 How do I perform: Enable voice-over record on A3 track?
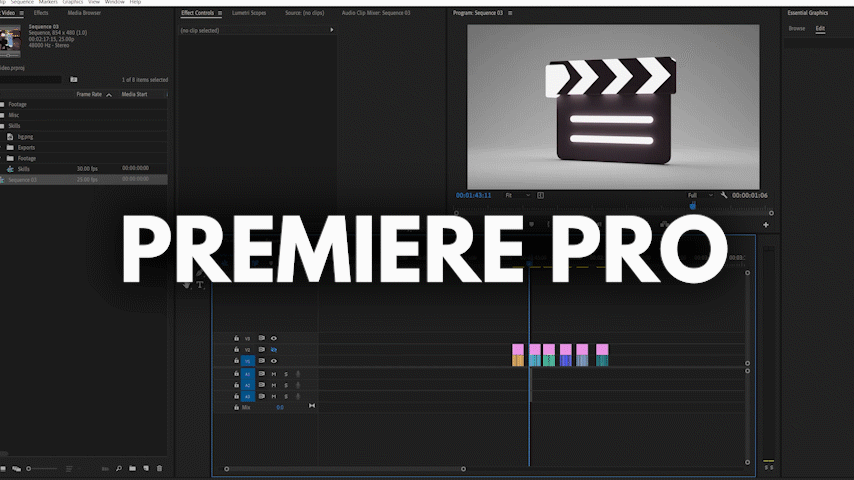(x=298, y=397)
